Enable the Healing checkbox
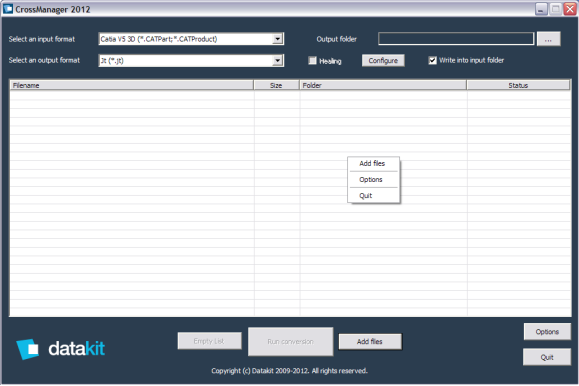 coord(312,61)
